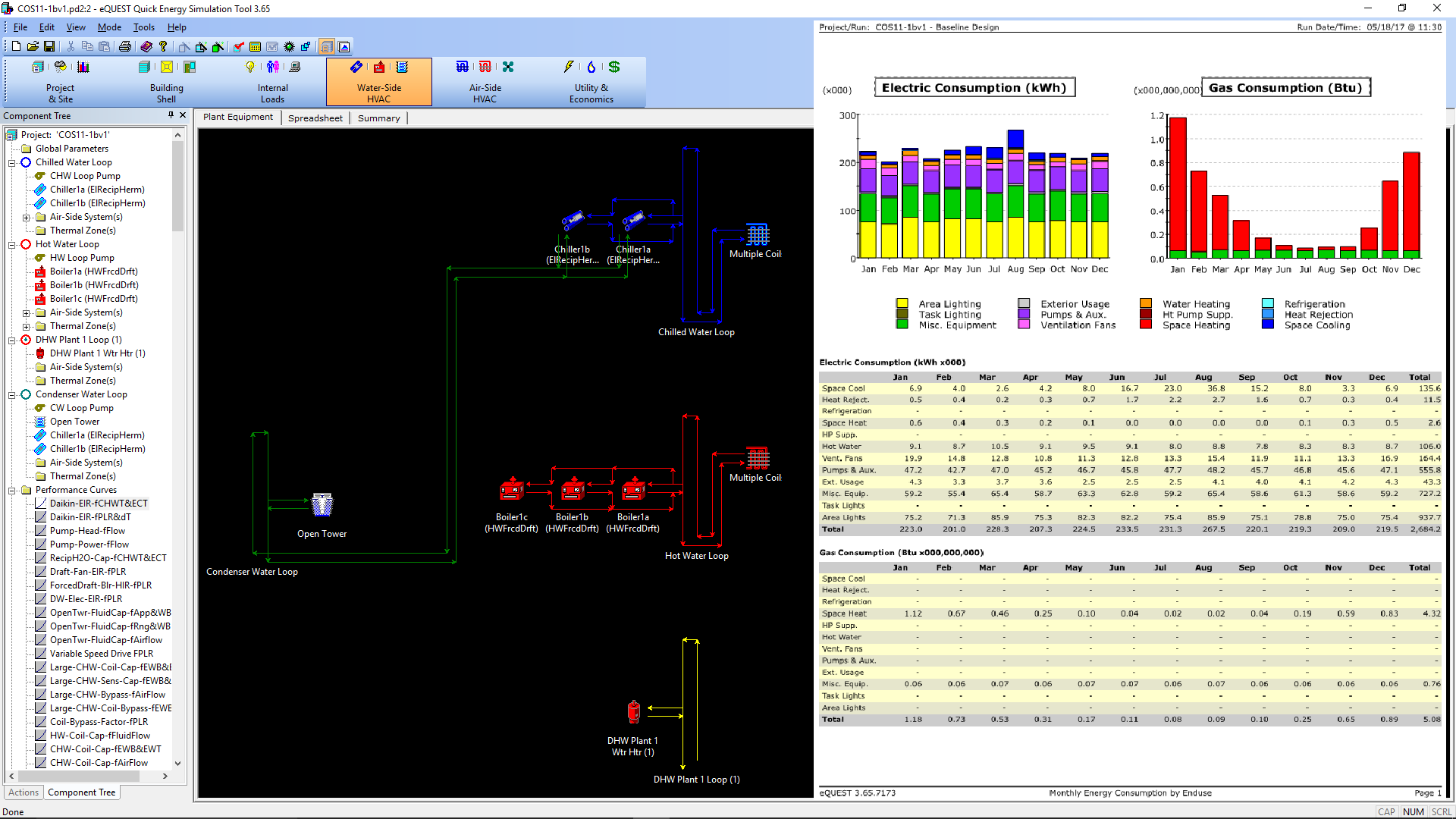Click the red boiler icon in Water-Side HVAC
Viewport: 1456px width, 819px height.
[x=379, y=67]
